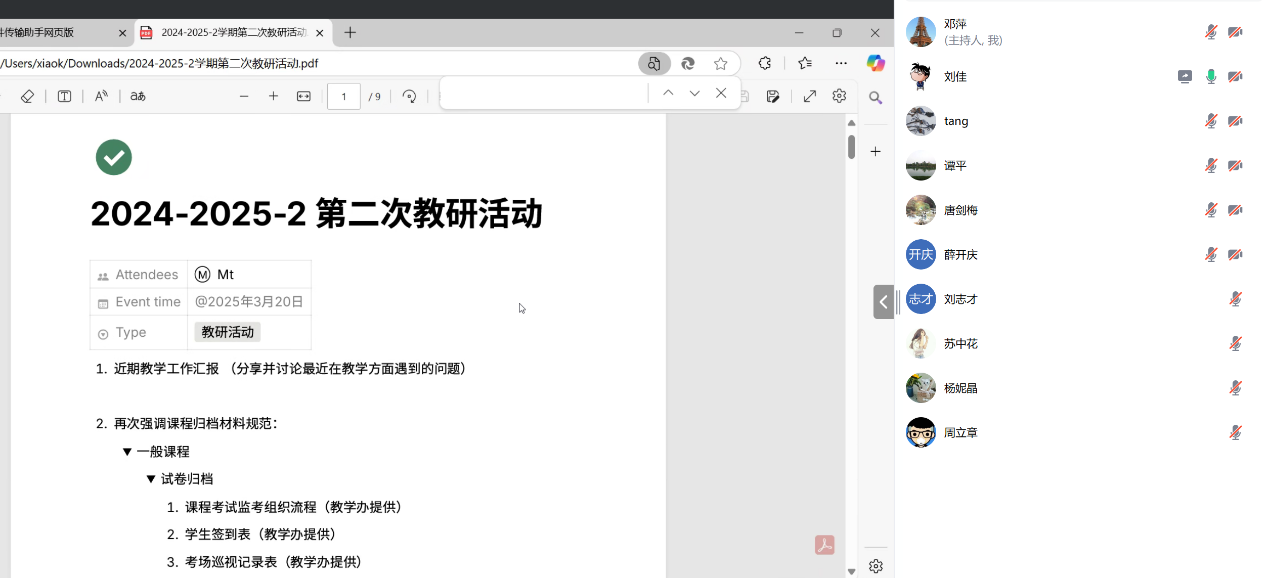The height and width of the screenshot is (578, 1269).
Task: Click the page number input field
Action: point(344,96)
